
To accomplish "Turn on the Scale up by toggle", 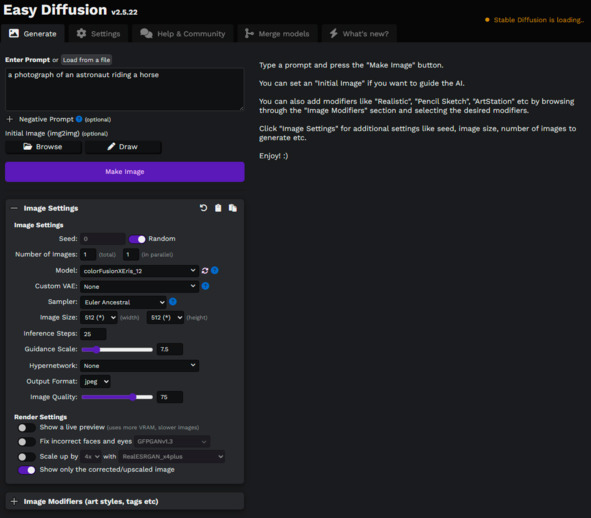I will click(27, 457).
